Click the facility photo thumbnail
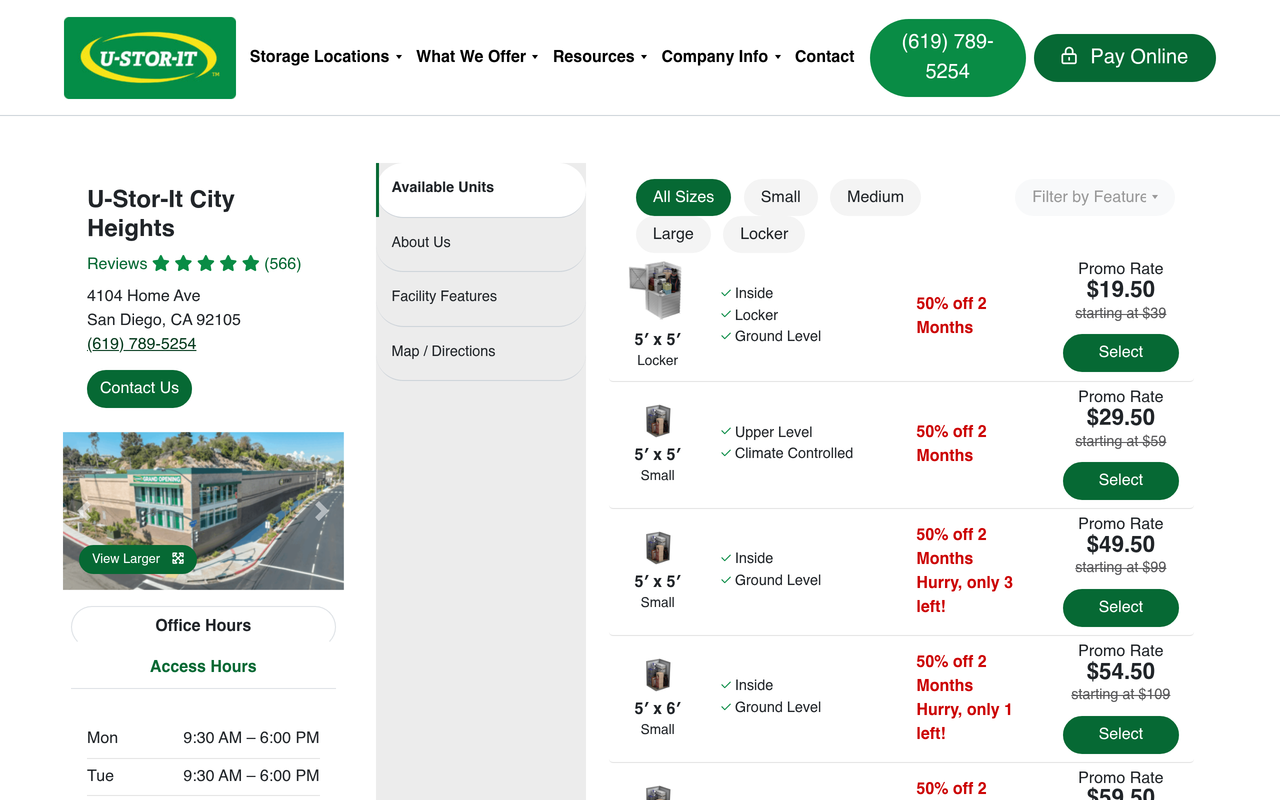 tap(203, 511)
